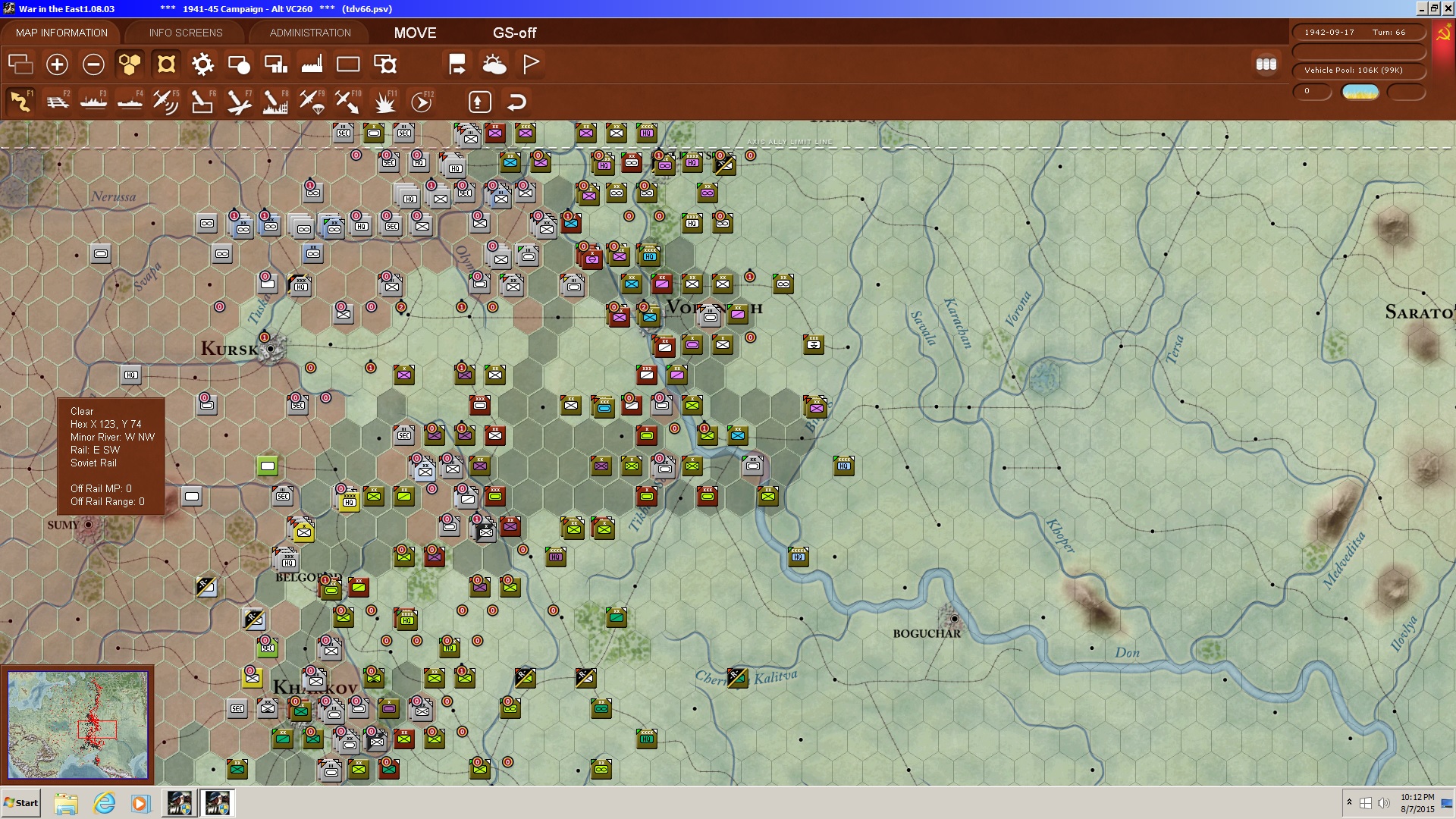Click the undo move arrow icon

tap(516, 102)
